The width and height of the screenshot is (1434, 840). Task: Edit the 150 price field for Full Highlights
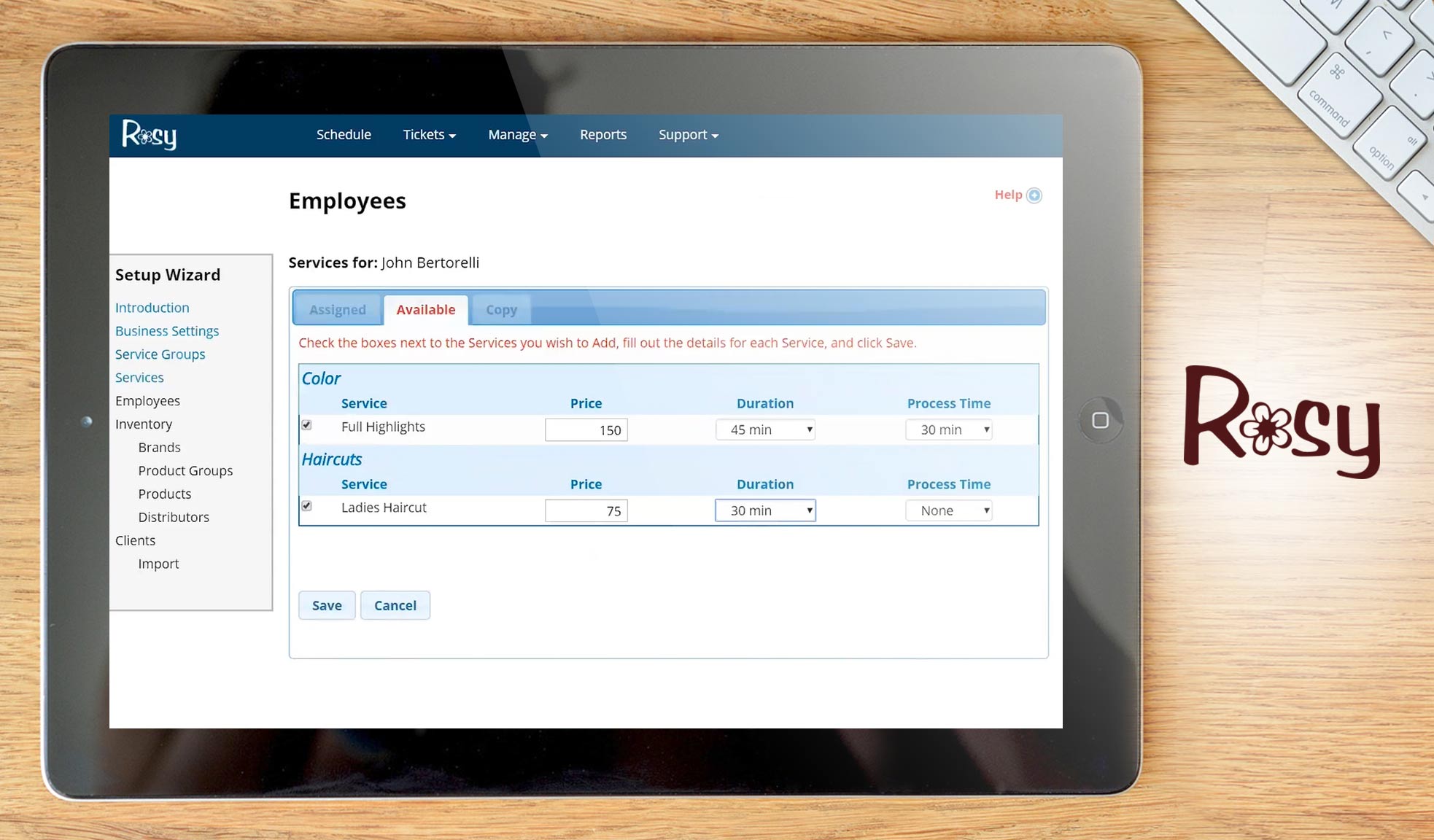(x=586, y=429)
